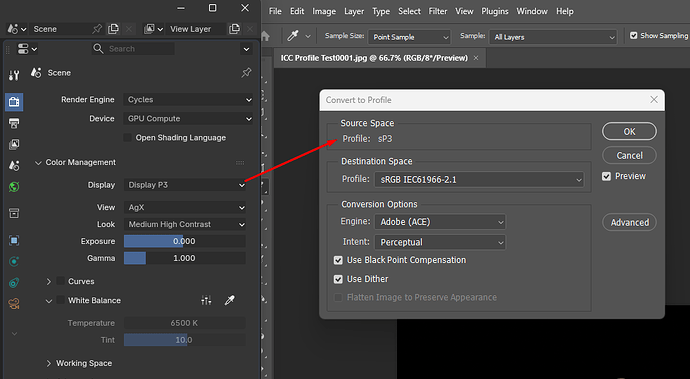690x379 pixels.
Task: Open the Output properties tab with printer icon
Action: tap(14, 123)
